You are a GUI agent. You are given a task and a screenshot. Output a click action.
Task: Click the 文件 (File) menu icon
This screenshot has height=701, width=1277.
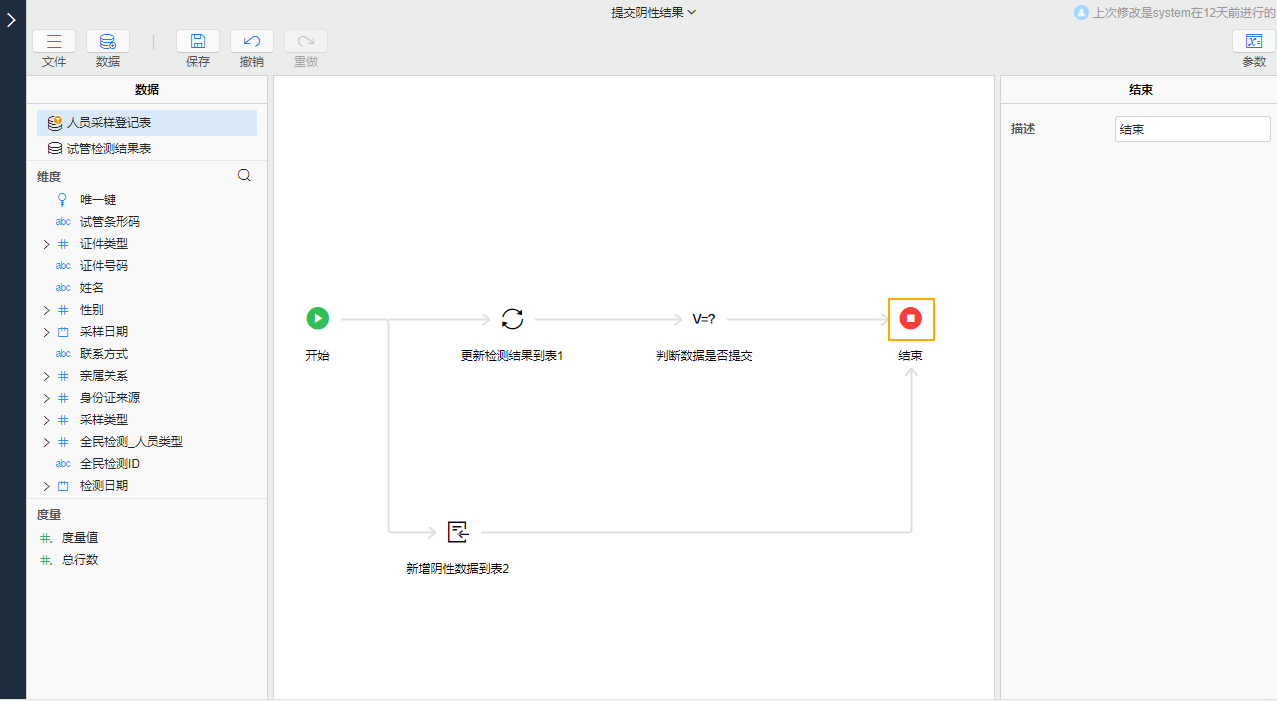click(54, 41)
